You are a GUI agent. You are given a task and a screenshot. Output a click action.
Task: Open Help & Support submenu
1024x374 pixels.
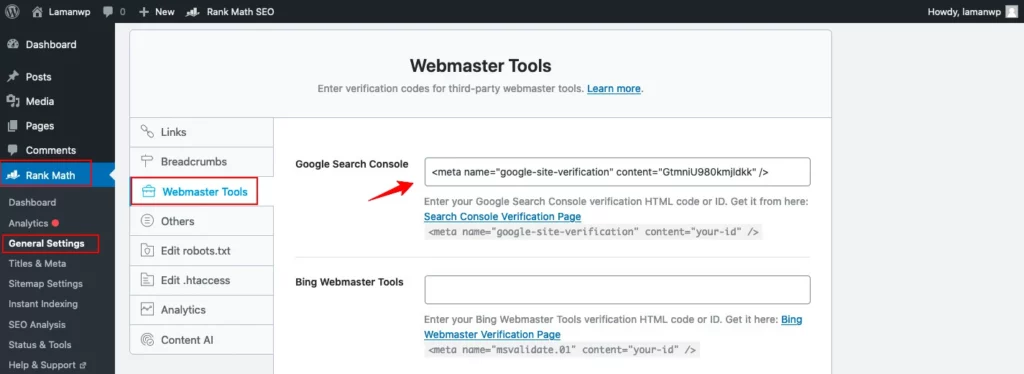(x=42, y=366)
